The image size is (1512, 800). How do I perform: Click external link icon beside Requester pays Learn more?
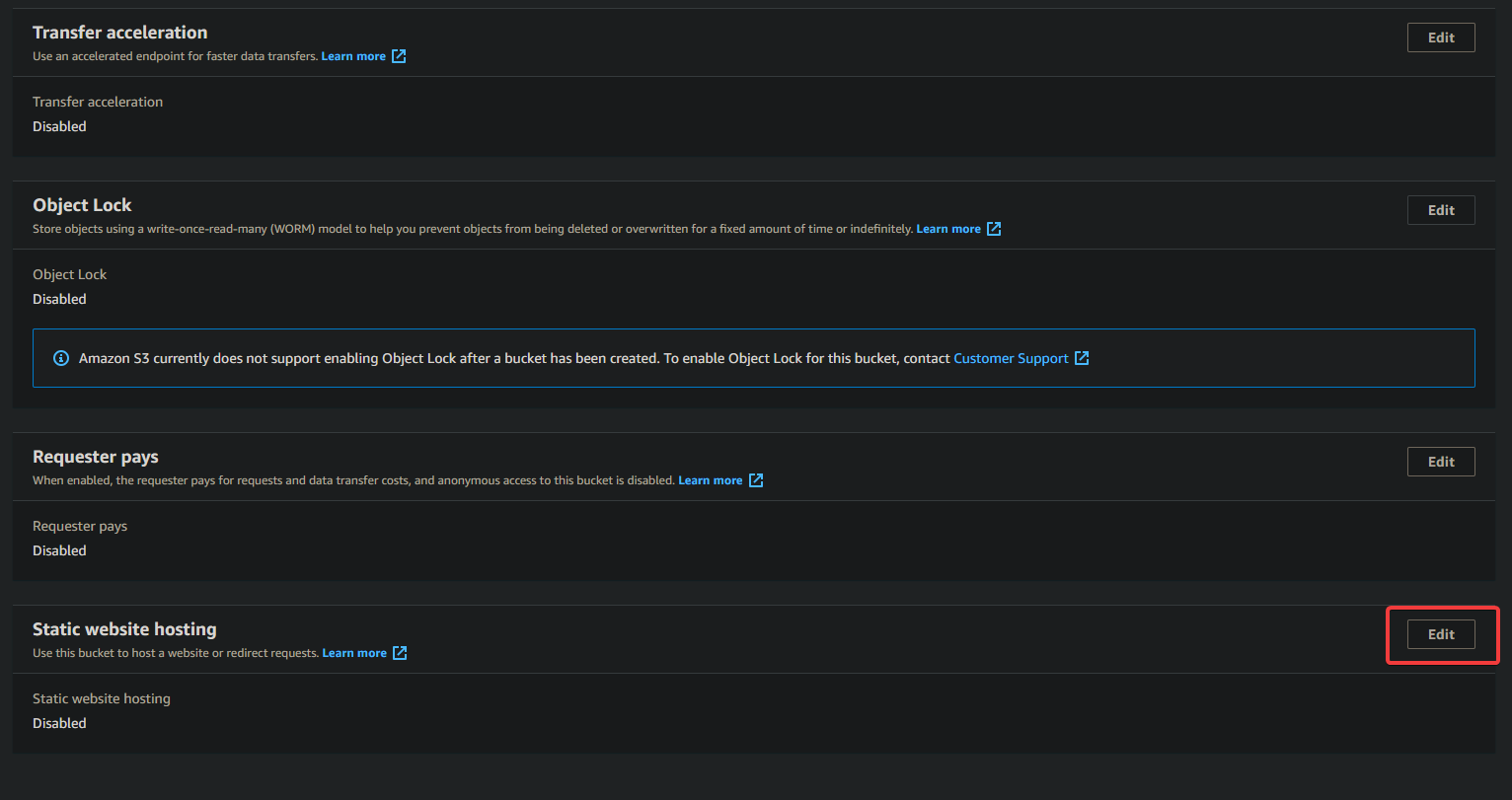pos(756,480)
